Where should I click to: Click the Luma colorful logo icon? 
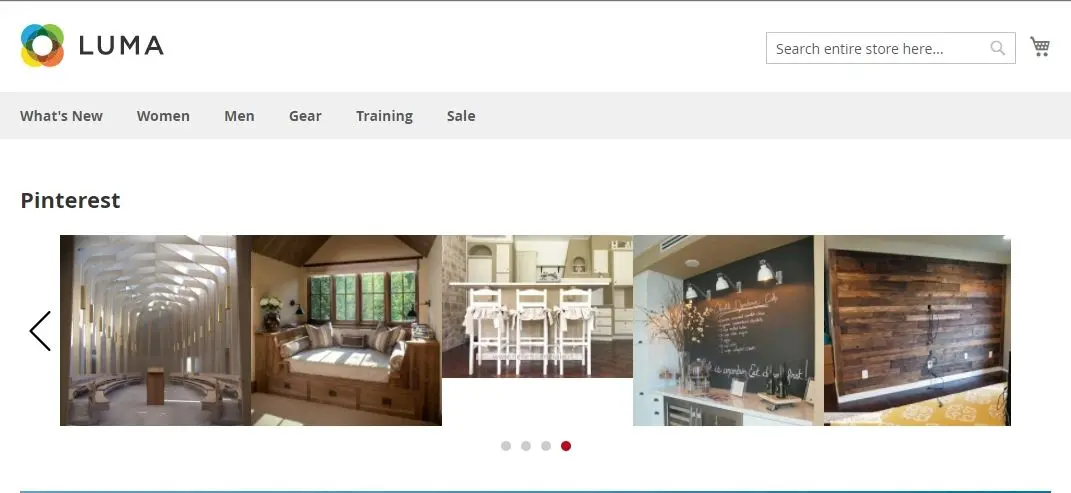click(42, 46)
